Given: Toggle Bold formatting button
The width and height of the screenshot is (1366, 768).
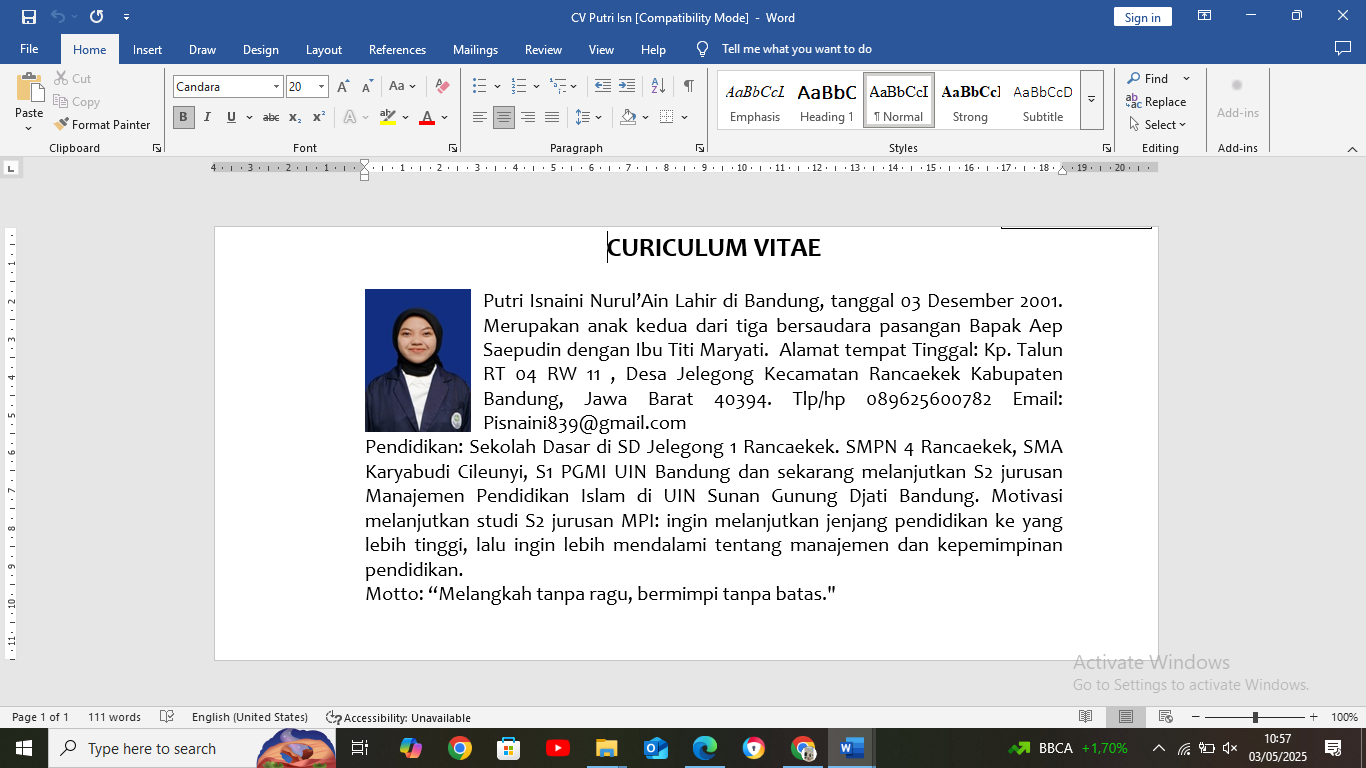Looking at the screenshot, I should pyautogui.click(x=183, y=117).
